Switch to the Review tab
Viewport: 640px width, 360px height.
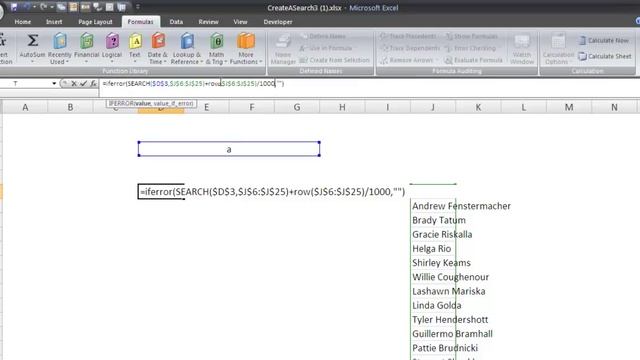pos(208,22)
